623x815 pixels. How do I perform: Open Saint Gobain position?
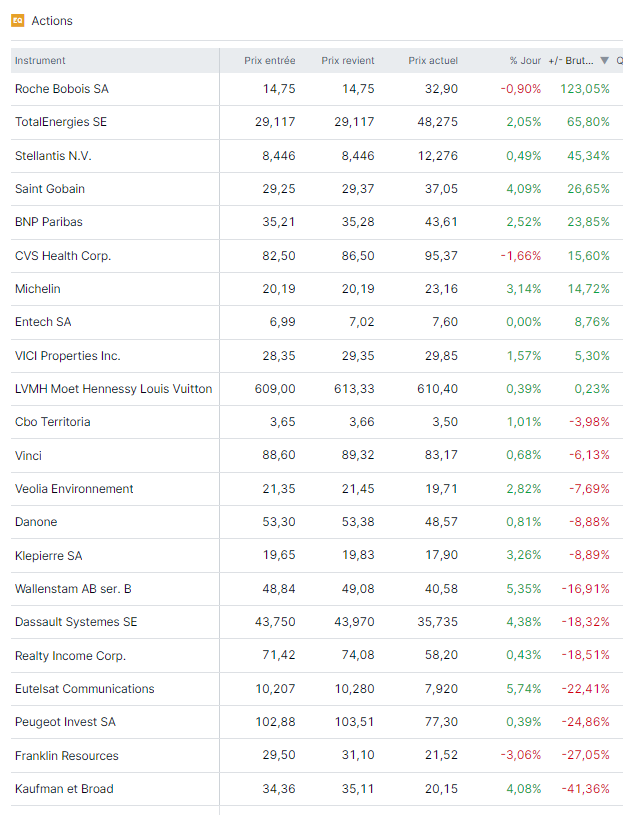click(50, 189)
